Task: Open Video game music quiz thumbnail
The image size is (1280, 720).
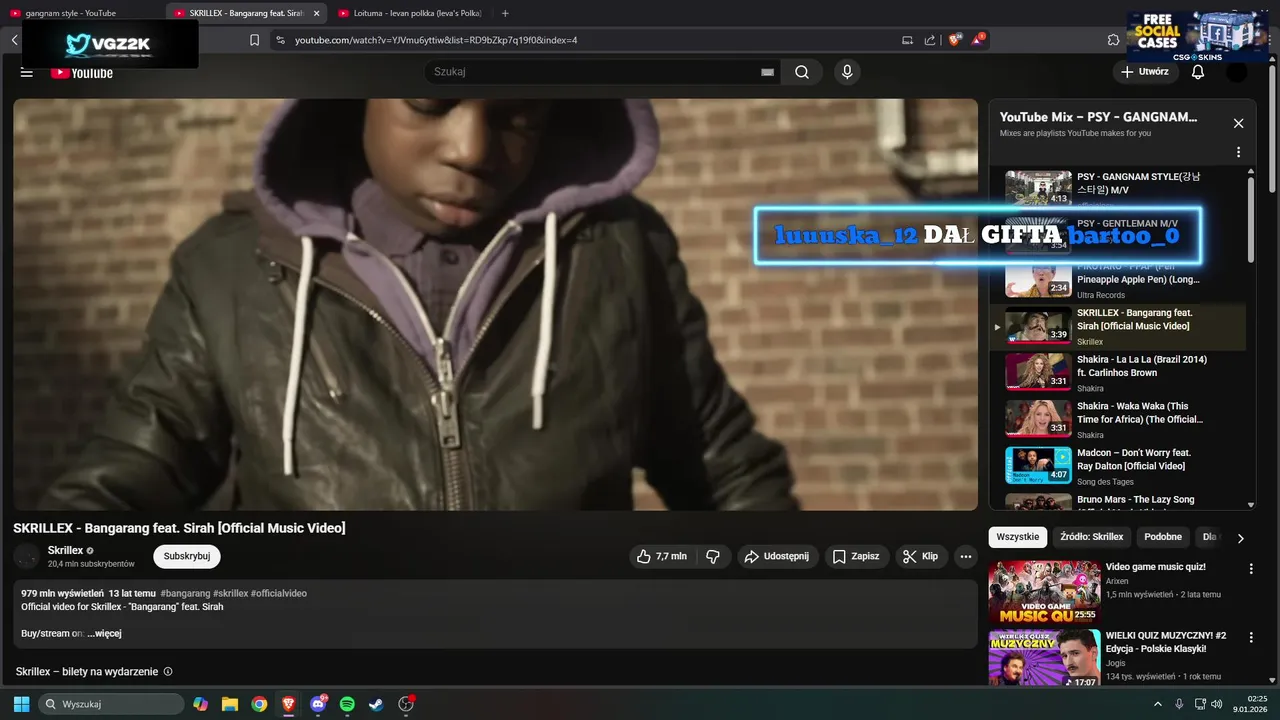Action: point(1044,592)
